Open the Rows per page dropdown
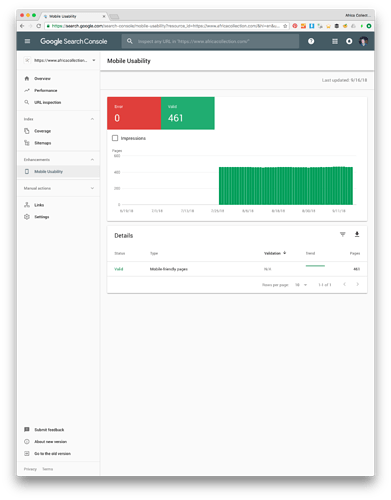The height and width of the screenshot is (500, 391). pyautogui.click(x=301, y=285)
